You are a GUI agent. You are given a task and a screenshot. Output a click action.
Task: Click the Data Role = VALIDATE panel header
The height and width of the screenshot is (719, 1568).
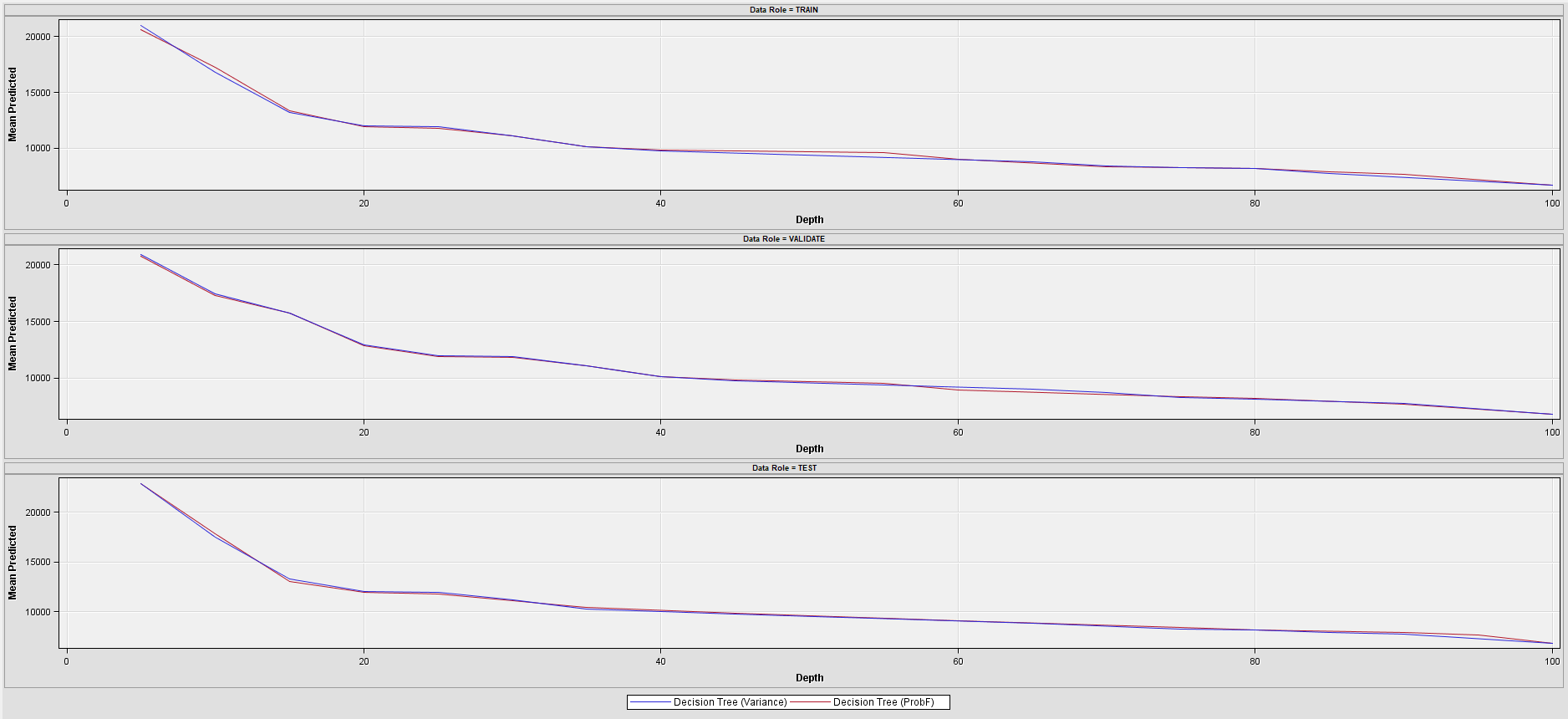click(783, 239)
